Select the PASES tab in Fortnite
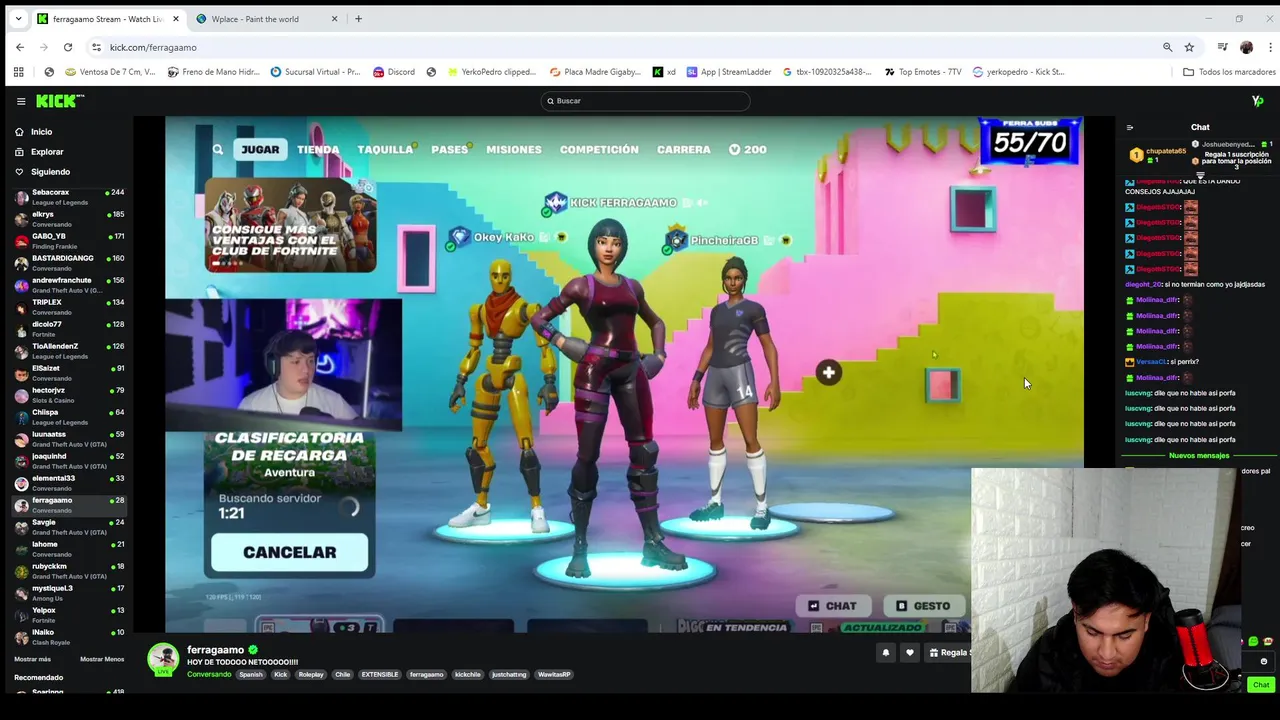The height and width of the screenshot is (720, 1280). click(x=449, y=150)
